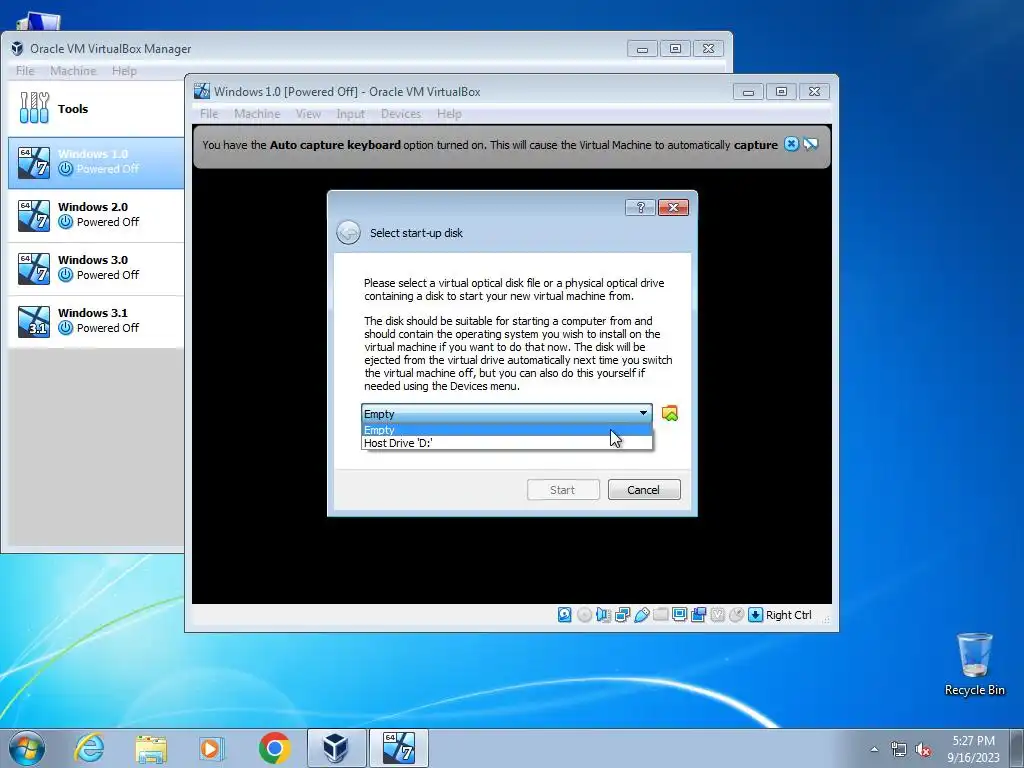The width and height of the screenshot is (1024, 768).
Task: Select Windows 1.0 machine in Manager list
Action: click(x=96, y=162)
